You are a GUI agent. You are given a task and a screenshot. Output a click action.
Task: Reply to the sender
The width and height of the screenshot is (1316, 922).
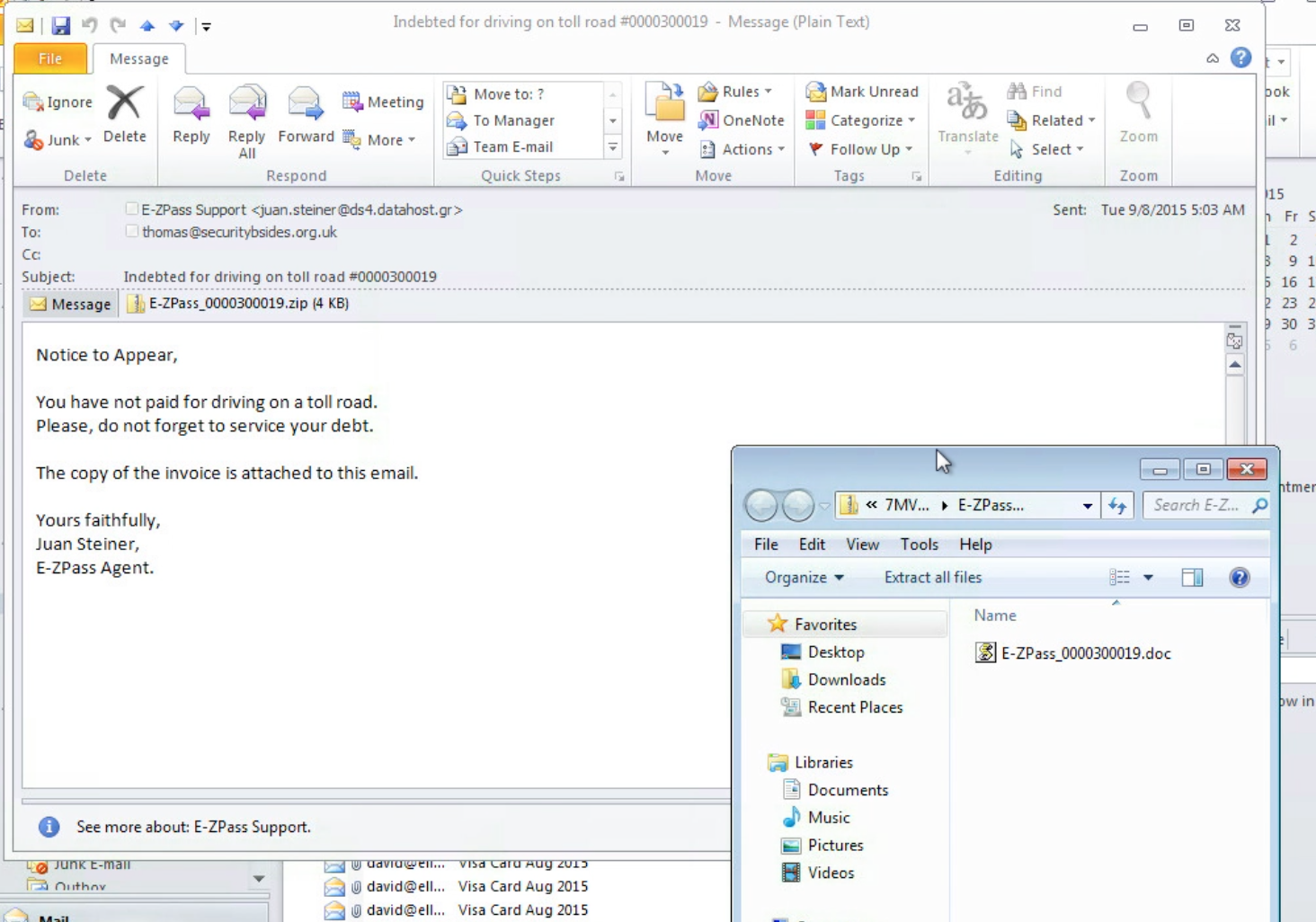191,114
